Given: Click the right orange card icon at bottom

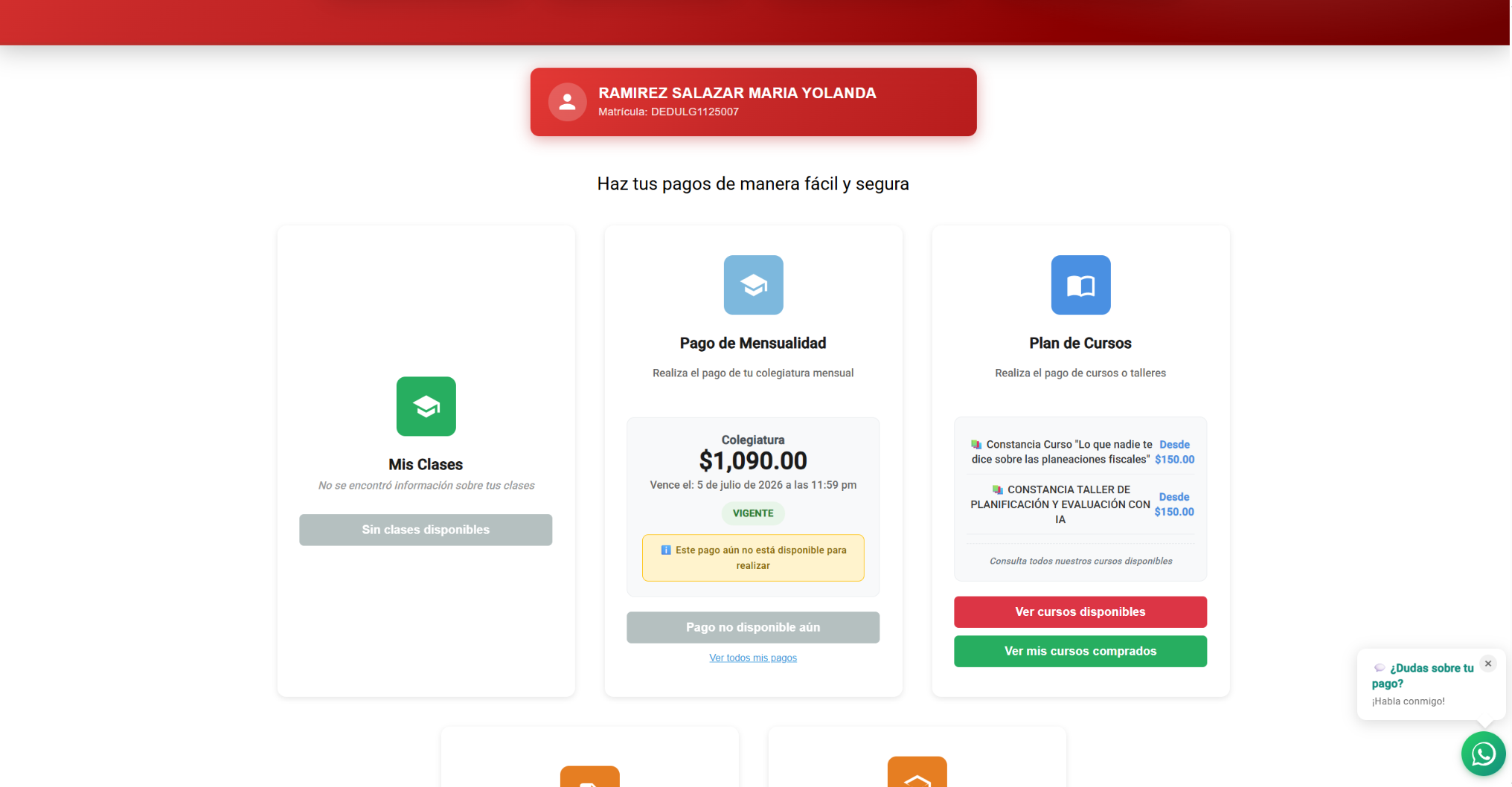Looking at the screenshot, I should click(917, 772).
